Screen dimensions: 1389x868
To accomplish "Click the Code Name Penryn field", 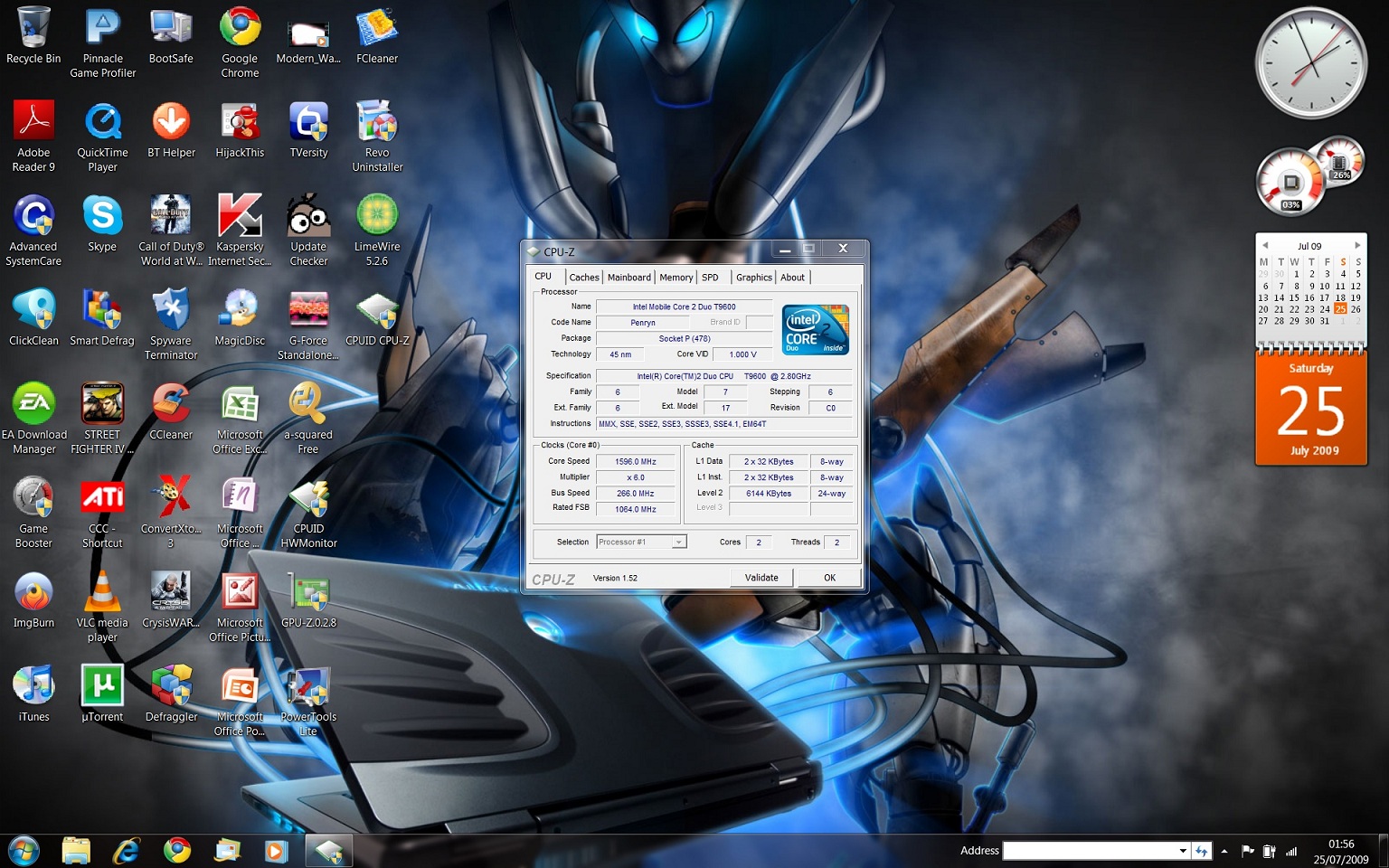I will pos(642,323).
